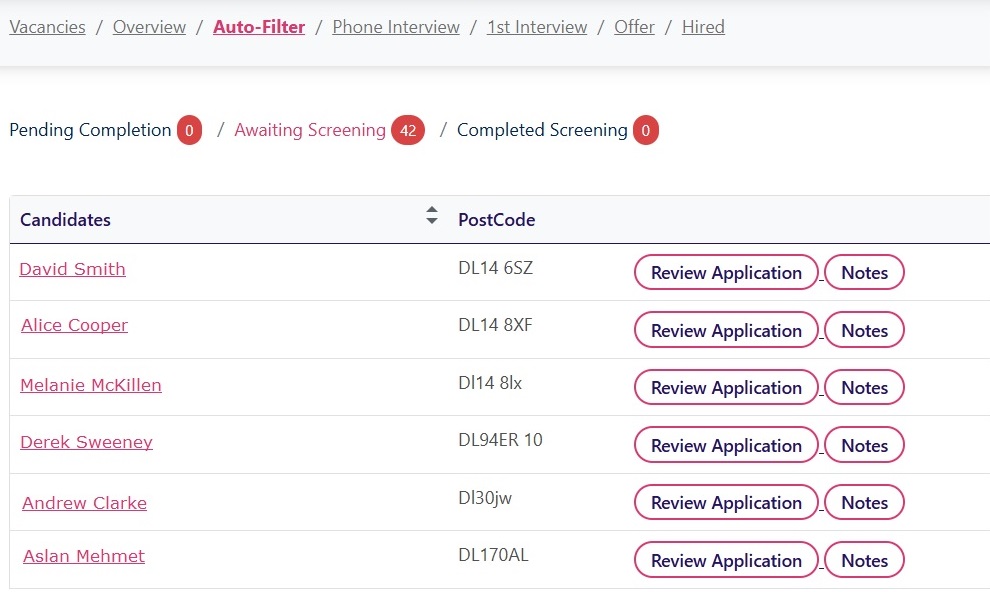Open Notes for Aslan Mehmet
This screenshot has width=990, height=592.
[x=864, y=560]
